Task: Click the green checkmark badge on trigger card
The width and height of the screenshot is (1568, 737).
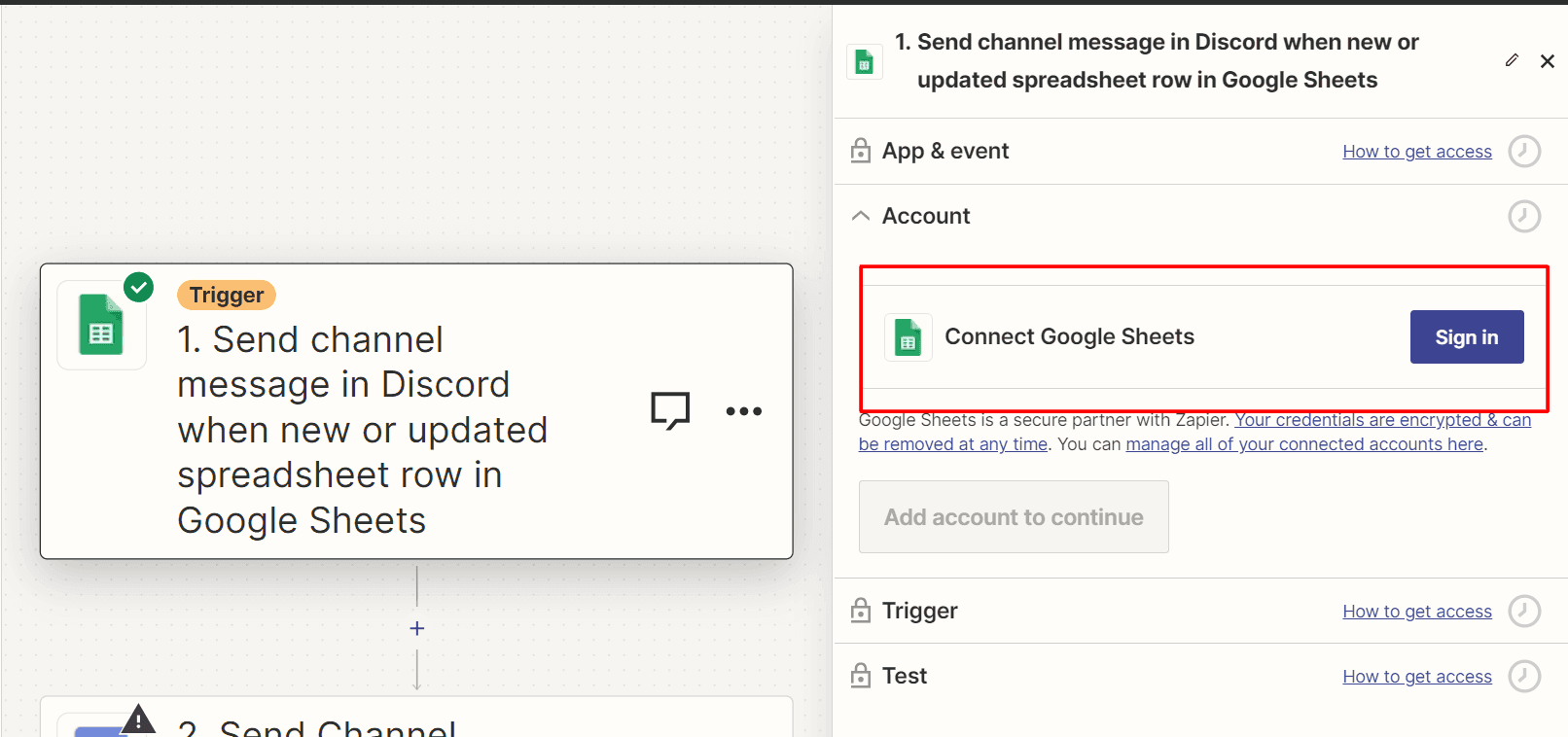Action: click(x=139, y=287)
